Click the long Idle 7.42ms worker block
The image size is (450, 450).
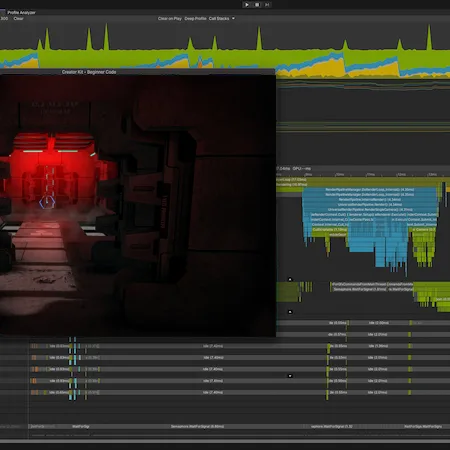point(213,346)
